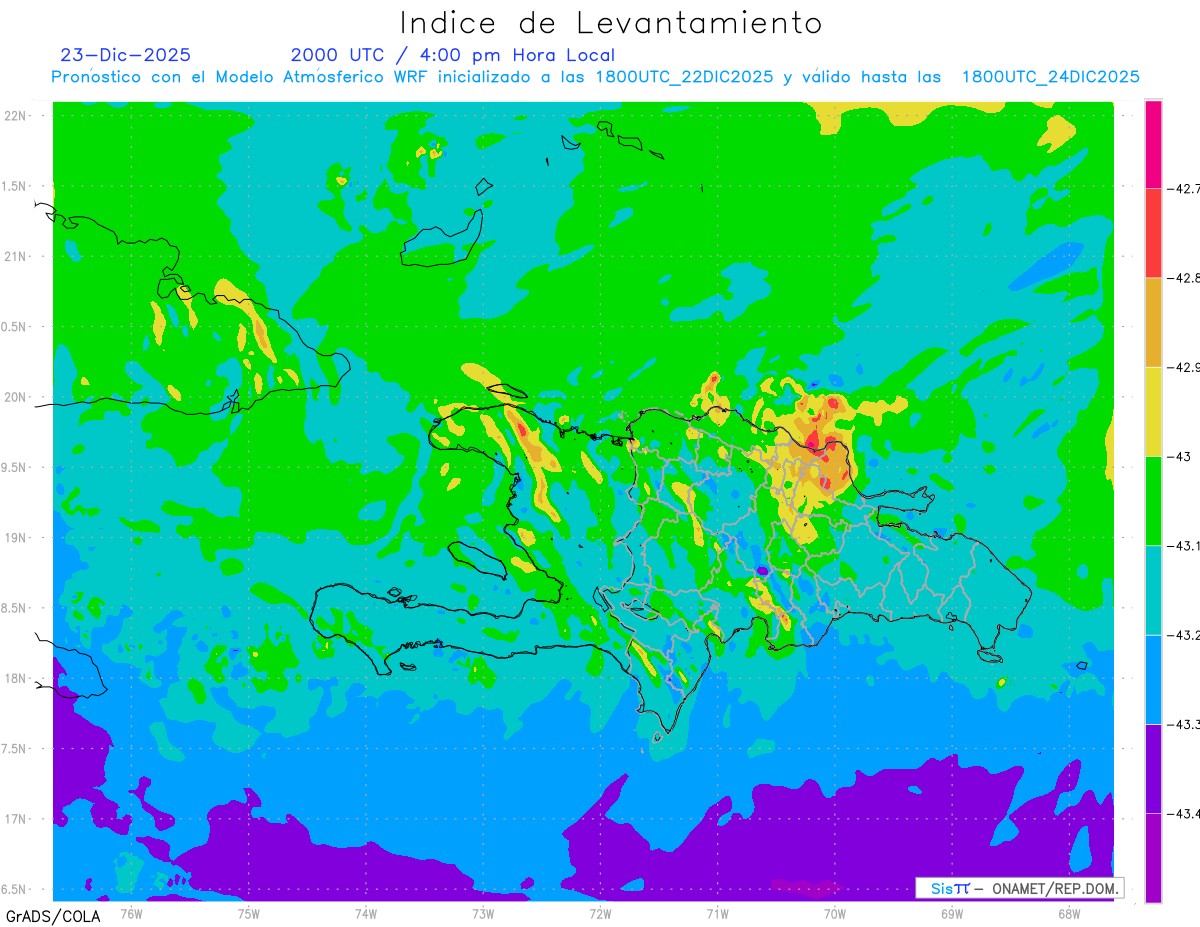
Task: Click the latitude label "21N"
Action: [x=16, y=256]
